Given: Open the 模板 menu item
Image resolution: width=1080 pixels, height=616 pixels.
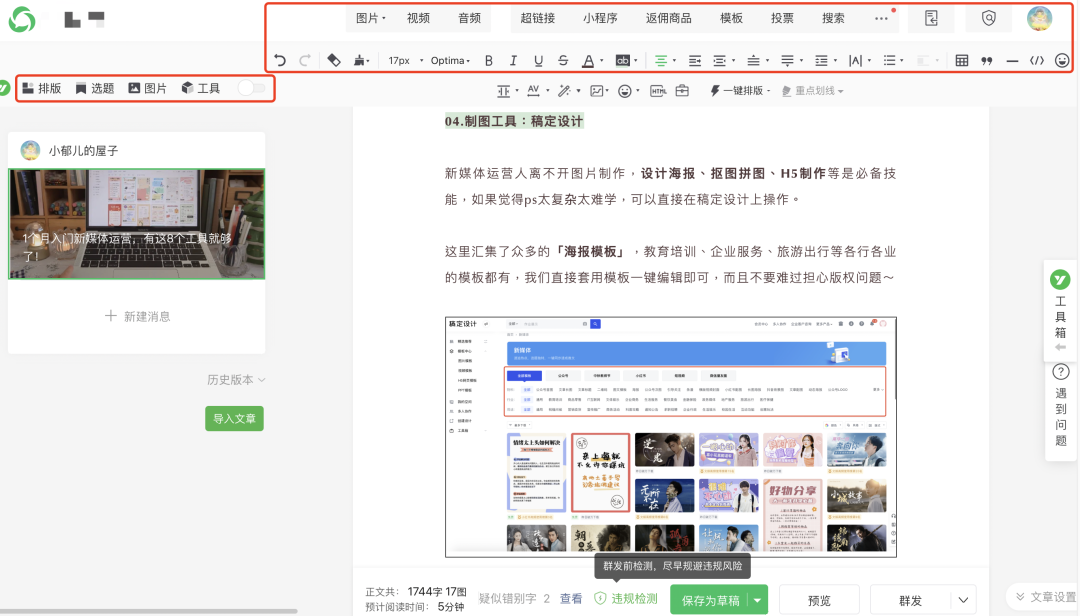Looking at the screenshot, I should [731, 19].
